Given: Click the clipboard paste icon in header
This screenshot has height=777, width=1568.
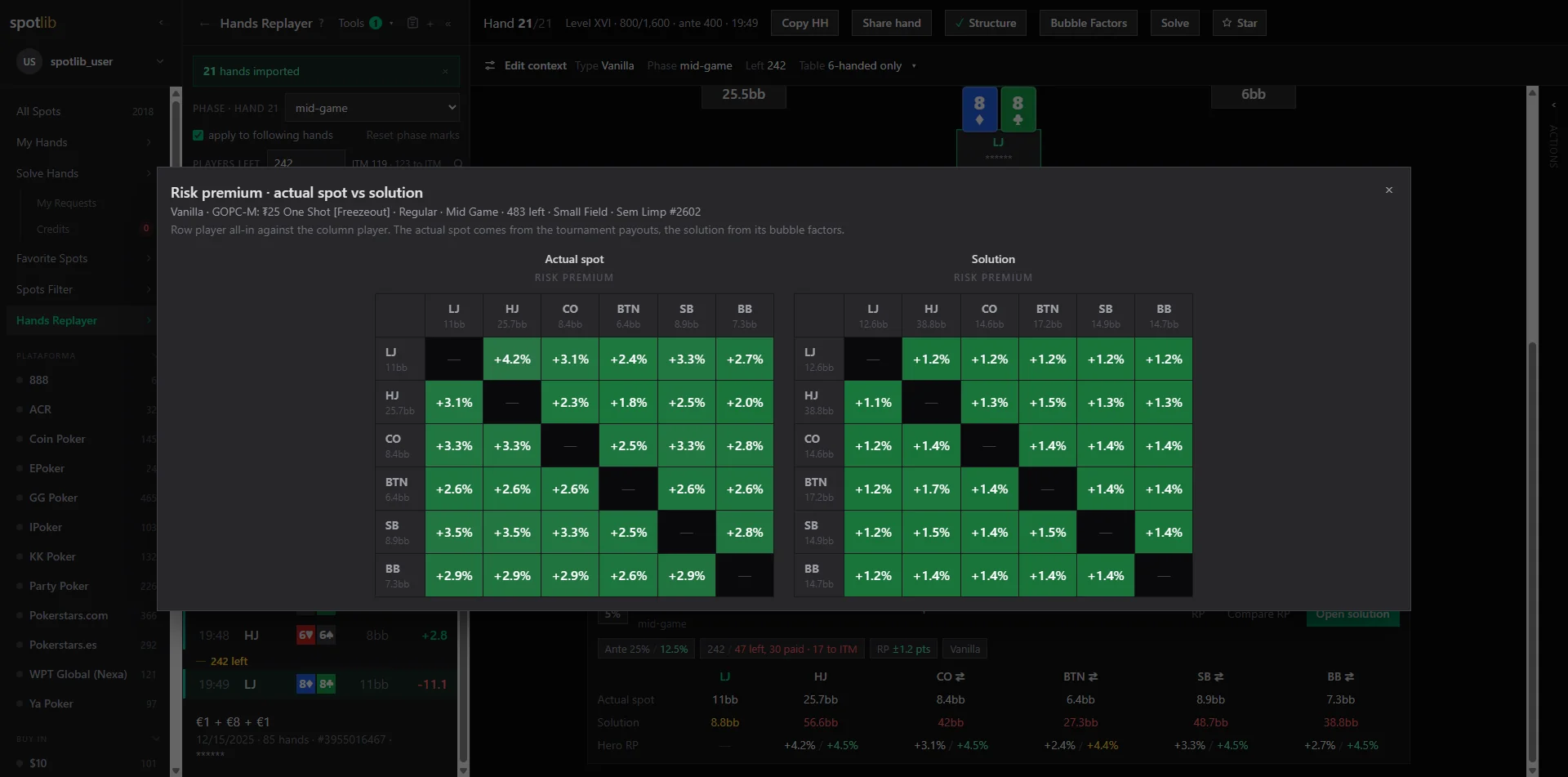Looking at the screenshot, I should click(412, 23).
